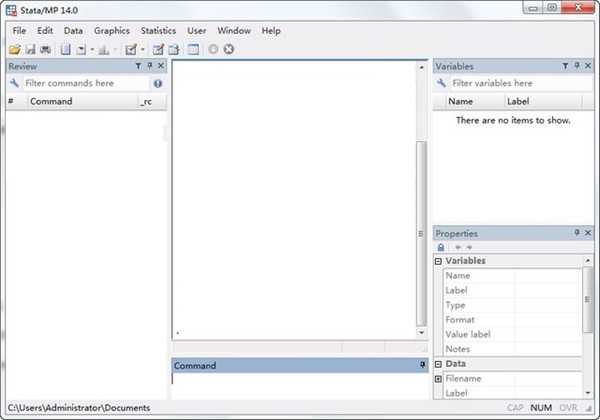Toggle the pin on Review panel

[149, 66]
